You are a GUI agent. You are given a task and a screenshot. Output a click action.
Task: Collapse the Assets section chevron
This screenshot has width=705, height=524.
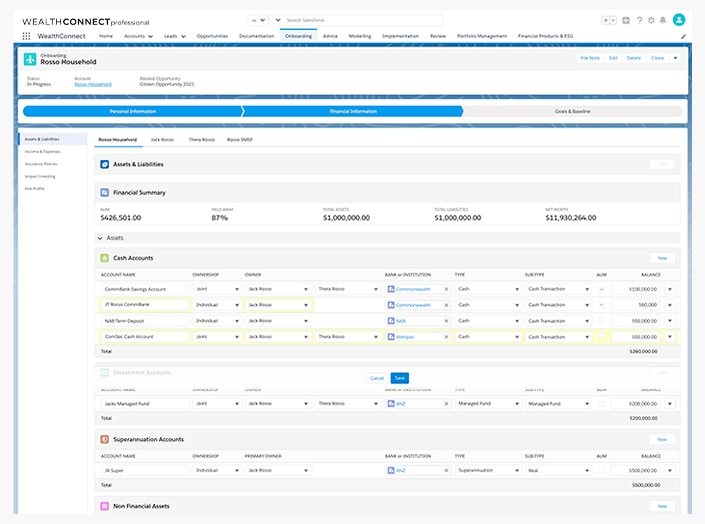100,238
